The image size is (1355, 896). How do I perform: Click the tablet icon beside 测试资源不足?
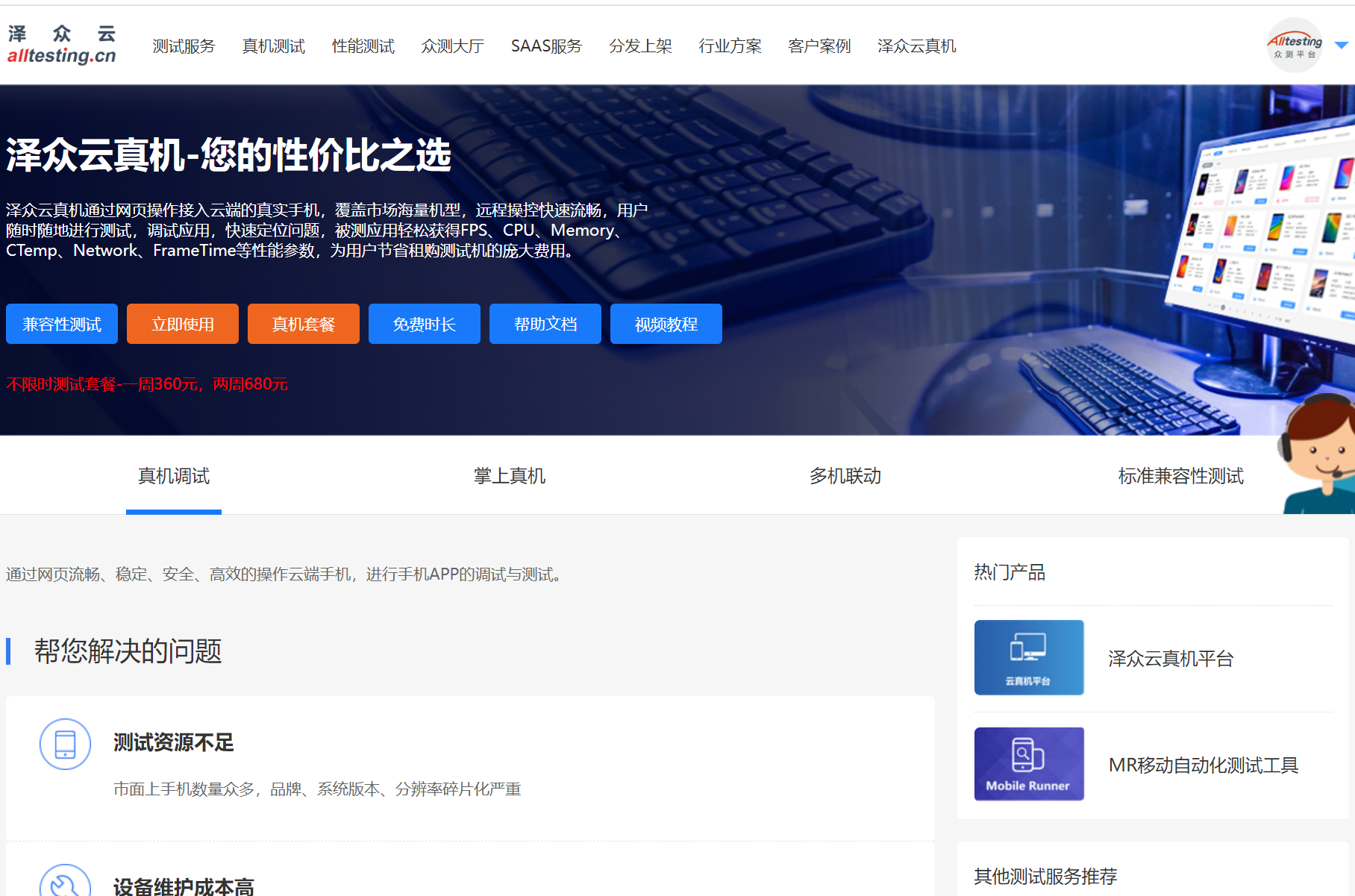click(65, 744)
